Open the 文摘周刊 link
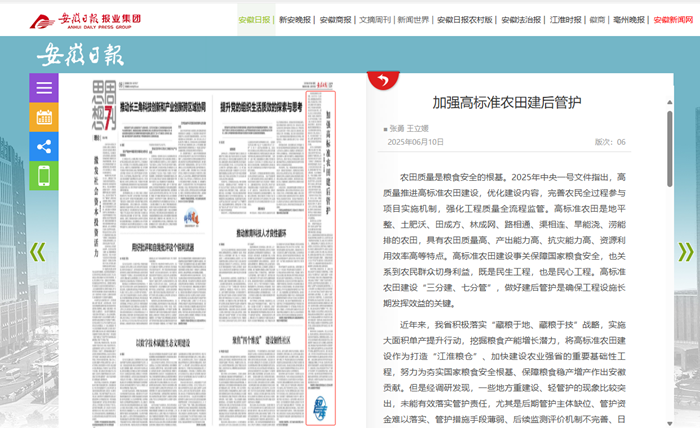 click(x=376, y=19)
